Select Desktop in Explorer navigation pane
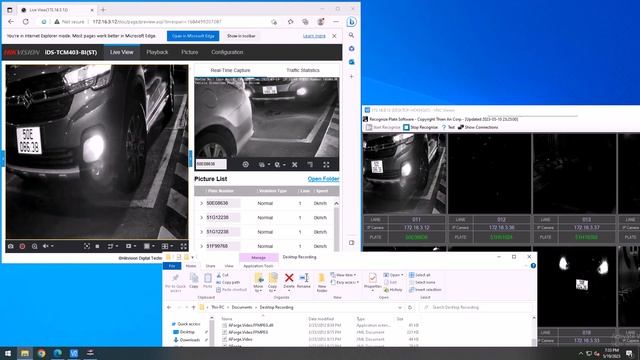Screen dimensions: 640x360 click(187, 332)
